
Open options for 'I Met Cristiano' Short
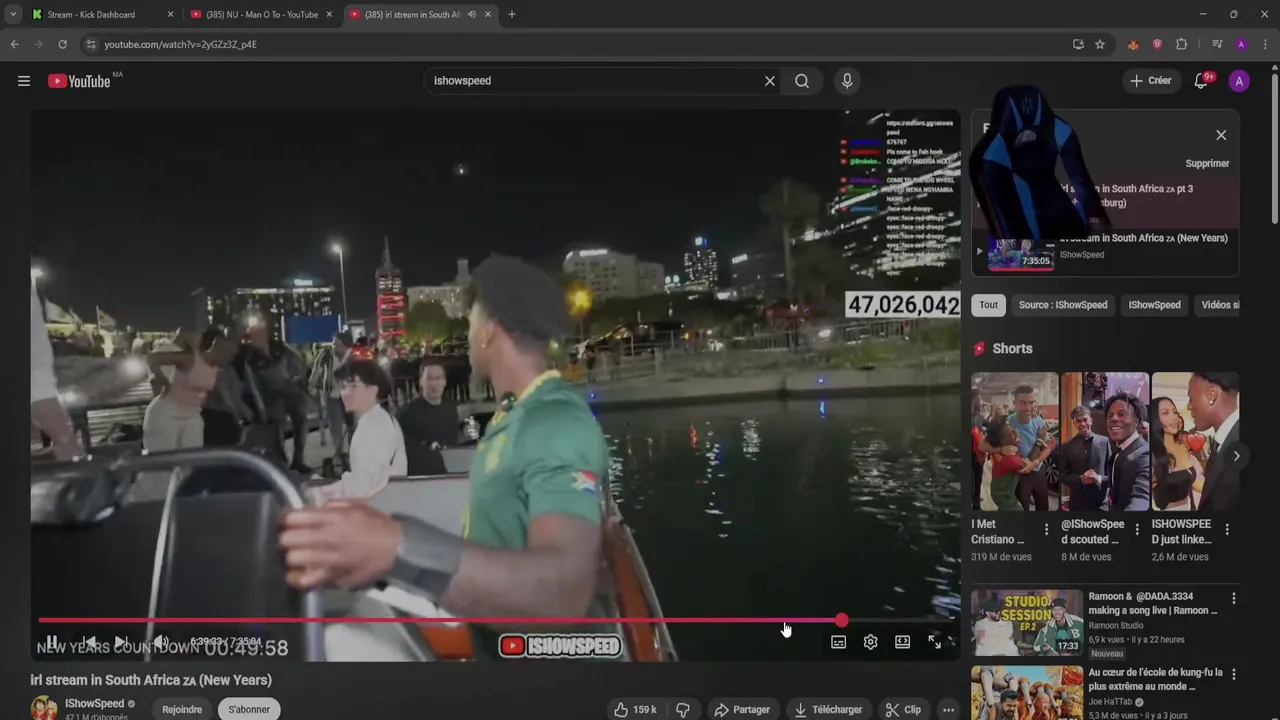pos(1047,530)
